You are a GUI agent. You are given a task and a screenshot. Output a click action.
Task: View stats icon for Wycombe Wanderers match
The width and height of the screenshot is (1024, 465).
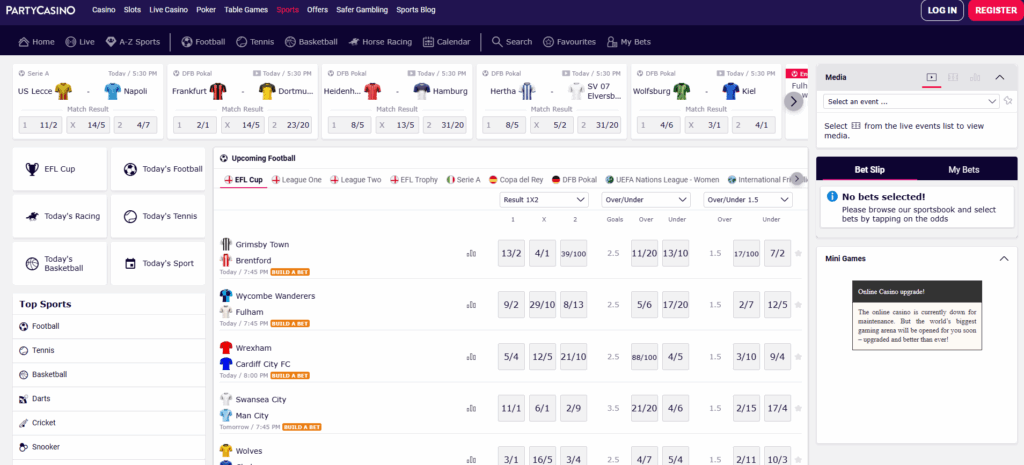coord(471,305)
